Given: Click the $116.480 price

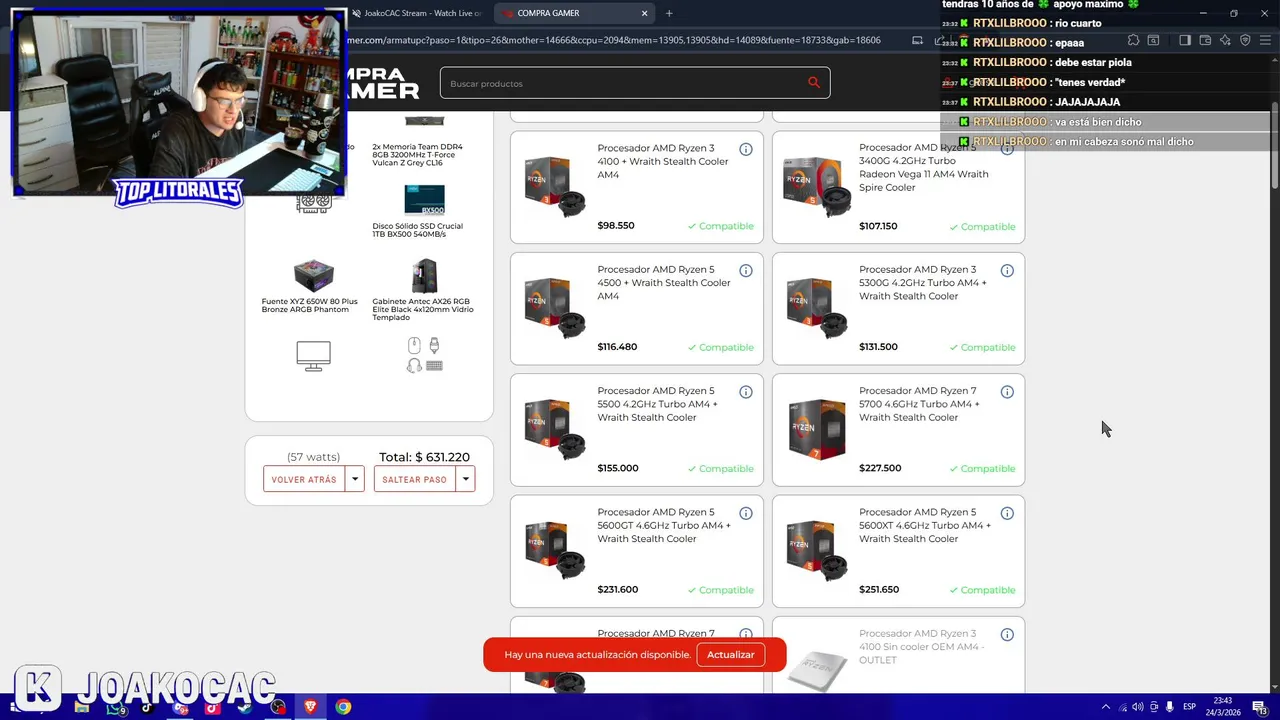Looking at the screenshot, I should point(617,347).
